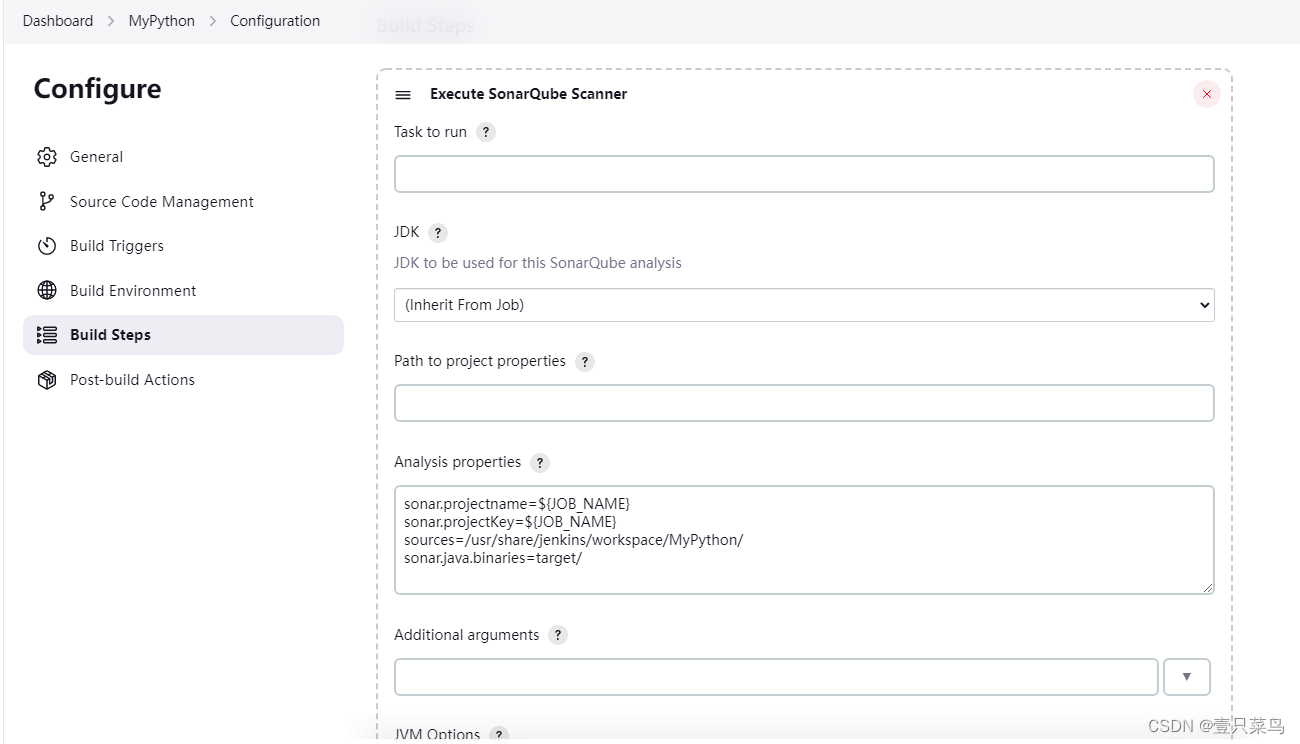1300x744 pixels.
Task: Open the General section gear icon
Action: pyautogui.click(x=47, y=157)
